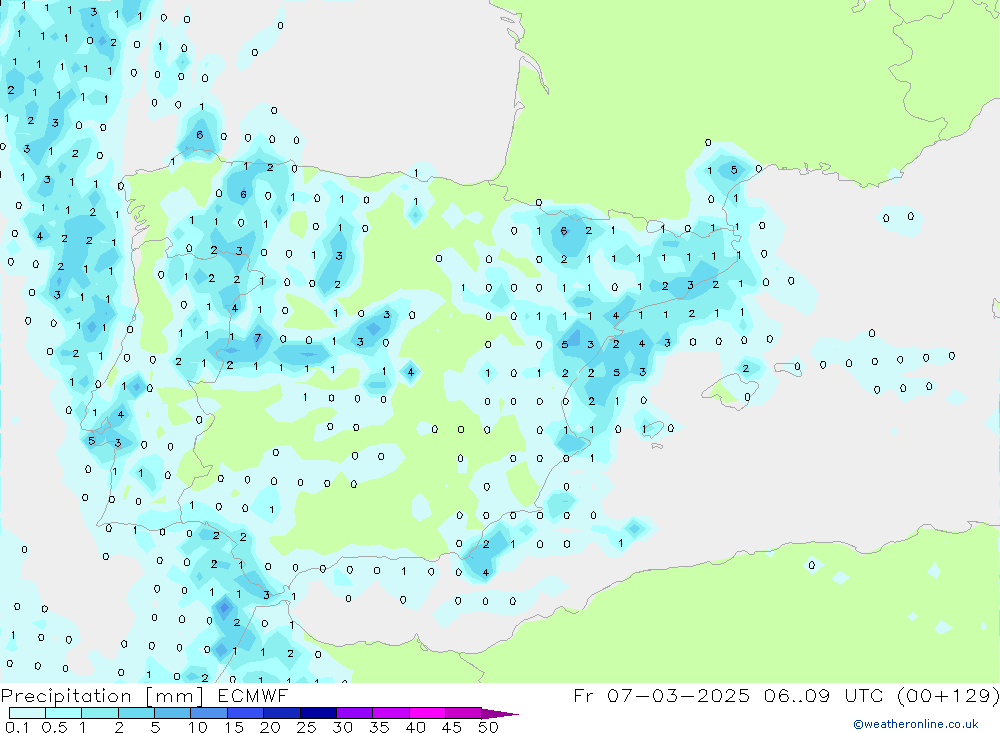Image resolution: width=1000 pixels, height=733 pixels.
Task: Click the 40 to 45 mm magenta swatch
Action: point(427,713)
